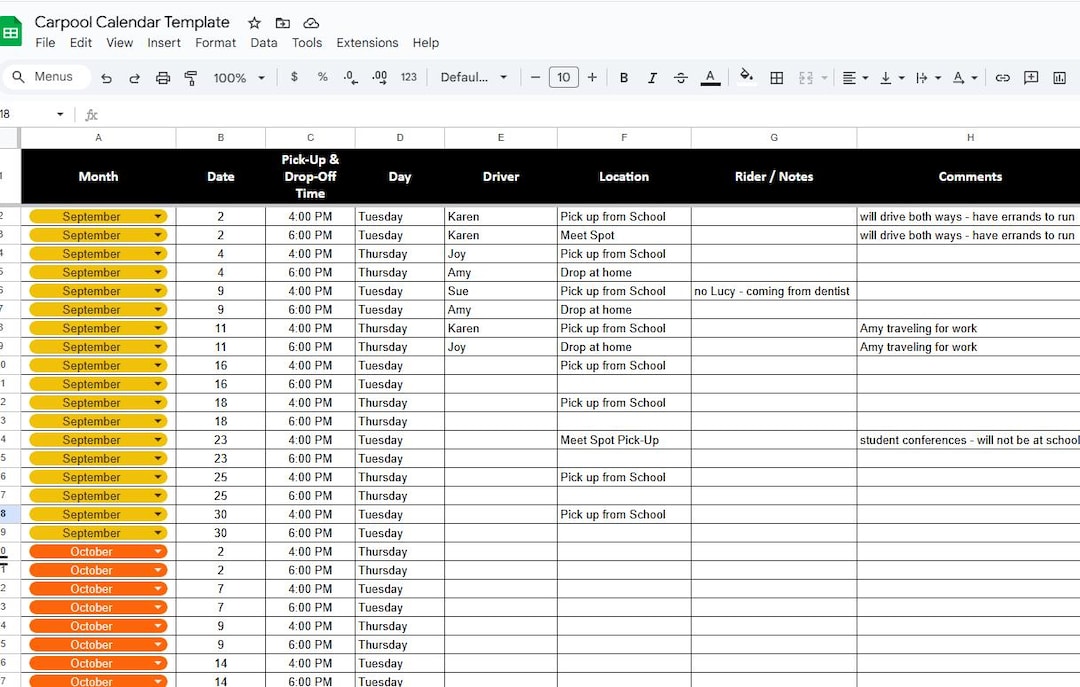Open the Help menu
The height and width of the screenshot is (687, 1080).
tap(426, 43)
